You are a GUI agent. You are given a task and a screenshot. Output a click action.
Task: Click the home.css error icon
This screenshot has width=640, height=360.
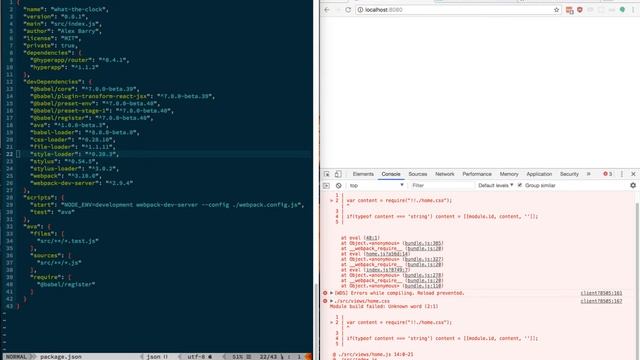point(325,301)
